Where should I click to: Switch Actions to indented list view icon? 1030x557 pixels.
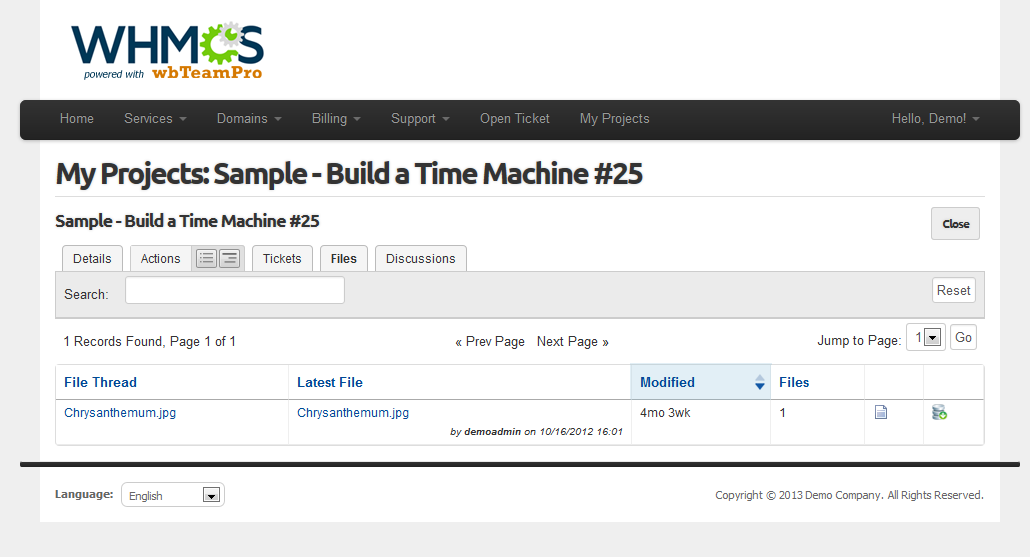coord(230,259)
